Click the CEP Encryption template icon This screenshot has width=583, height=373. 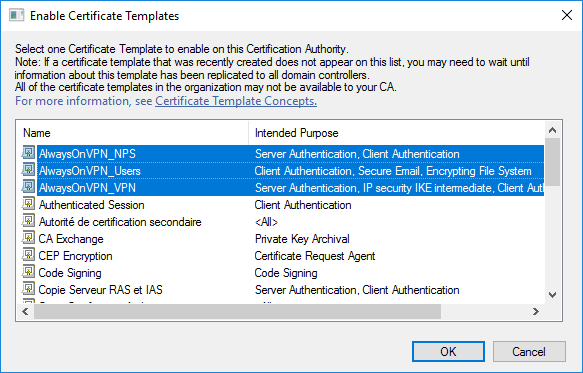coord(28,255)
